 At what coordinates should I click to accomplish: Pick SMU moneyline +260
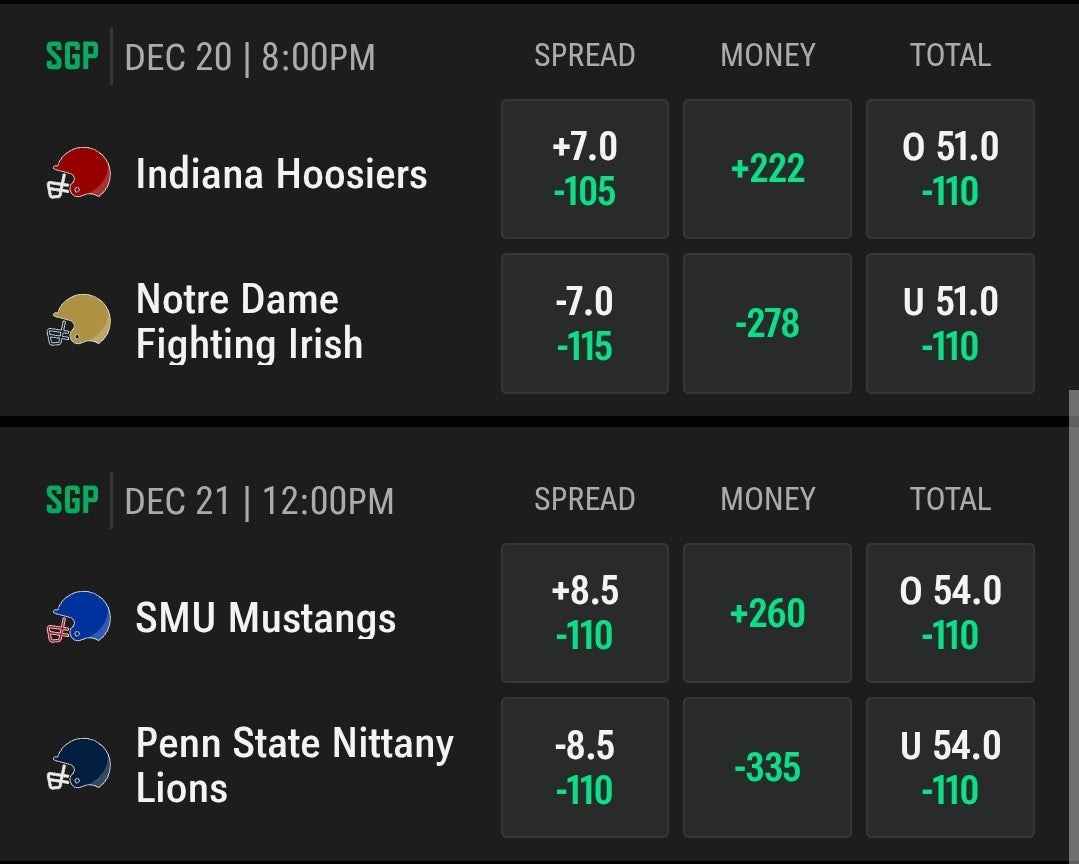pyautogui.click(x=767, y=613)
